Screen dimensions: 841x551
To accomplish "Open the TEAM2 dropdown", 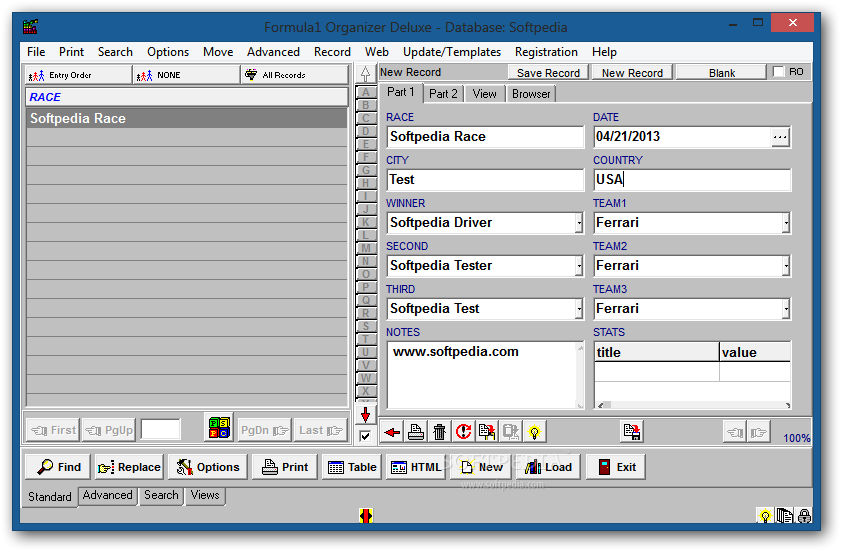I will (x=786, y=266).
